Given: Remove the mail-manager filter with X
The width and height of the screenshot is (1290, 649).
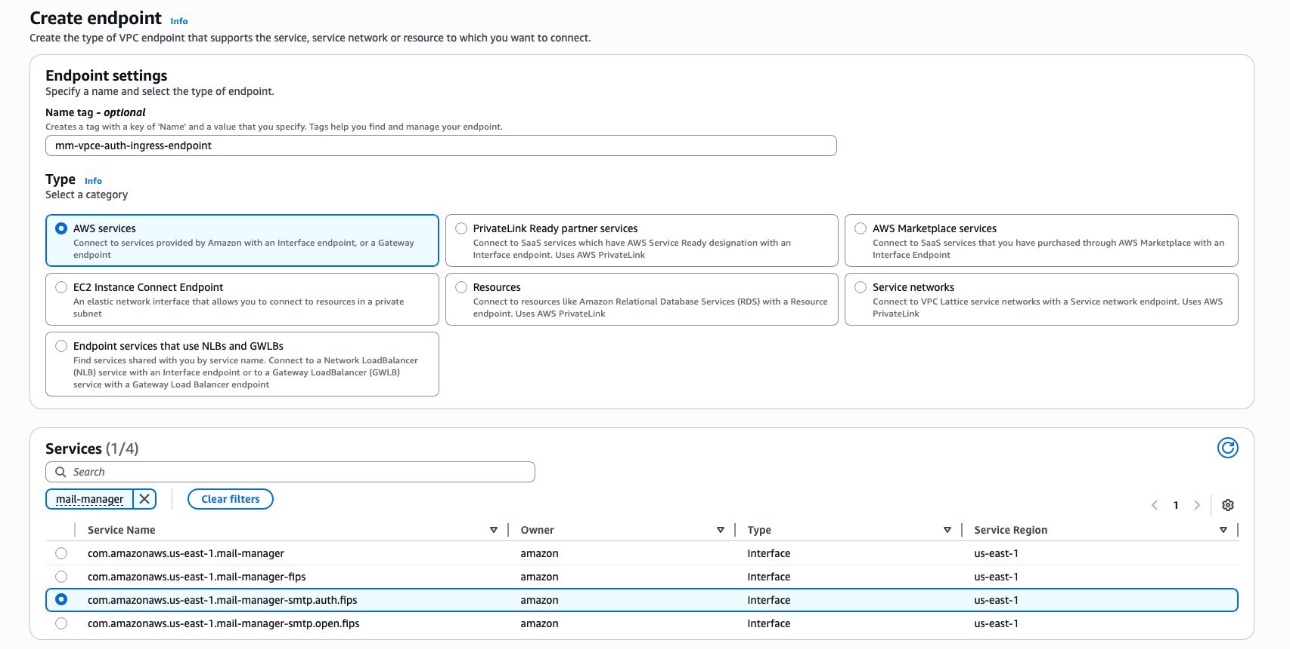Looking at the screenshot, I should [x=145, y=499].
